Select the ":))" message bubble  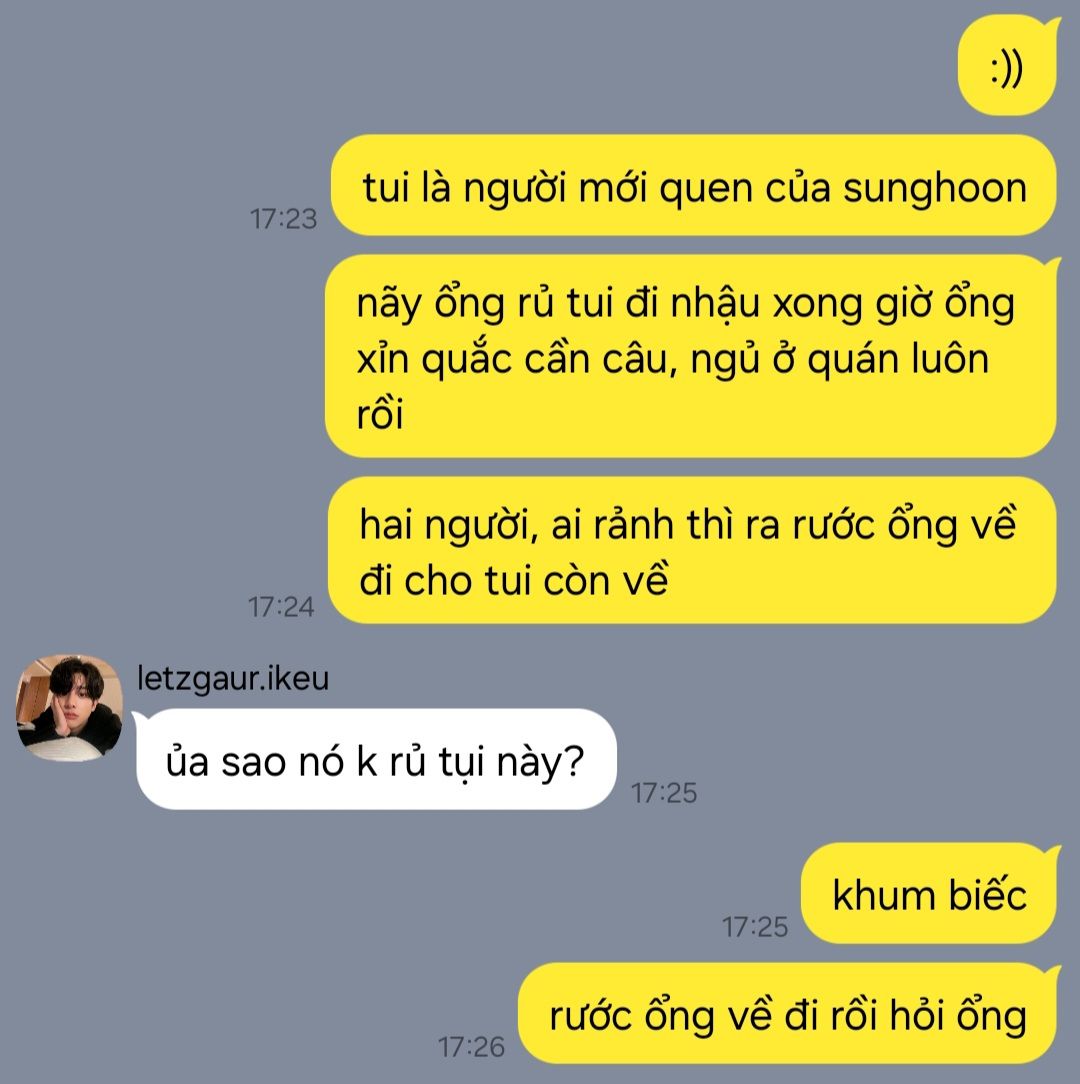[x=1007, y=67]
